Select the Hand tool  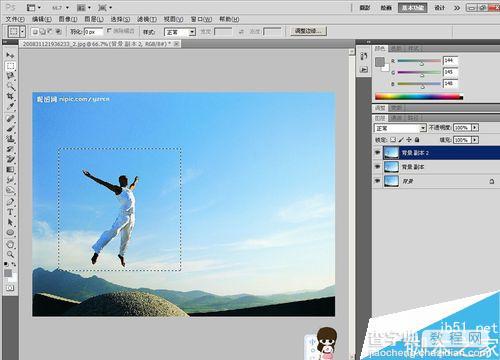(10, 244)
